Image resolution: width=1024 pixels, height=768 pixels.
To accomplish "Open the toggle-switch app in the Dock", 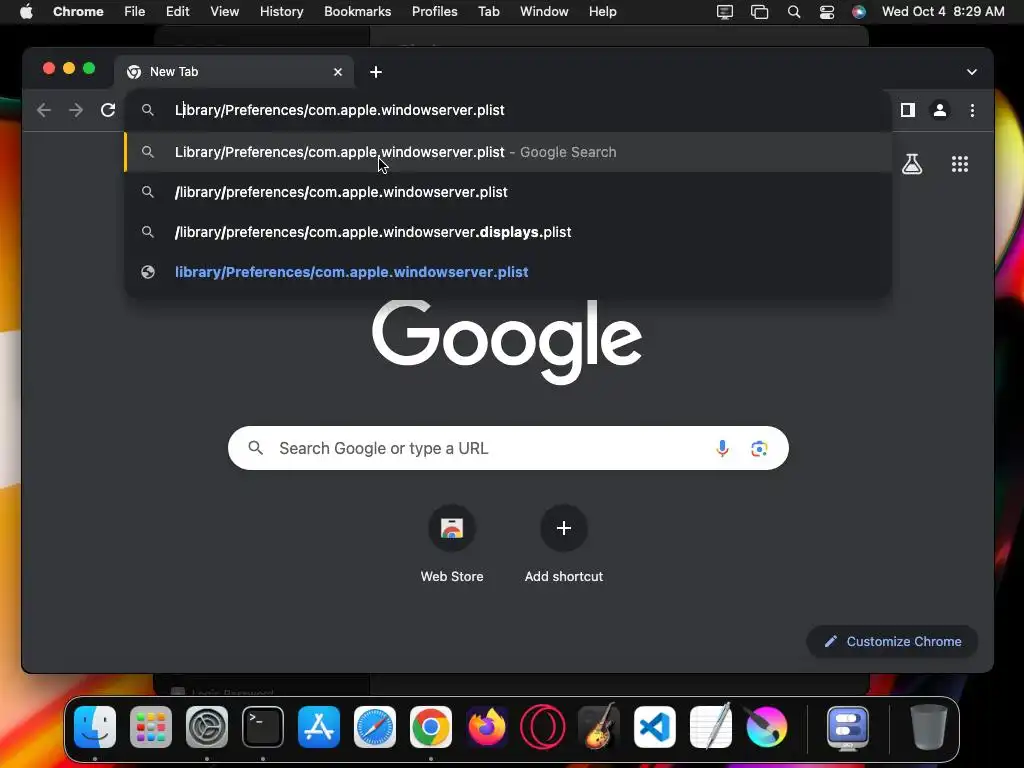I will 848,727.
